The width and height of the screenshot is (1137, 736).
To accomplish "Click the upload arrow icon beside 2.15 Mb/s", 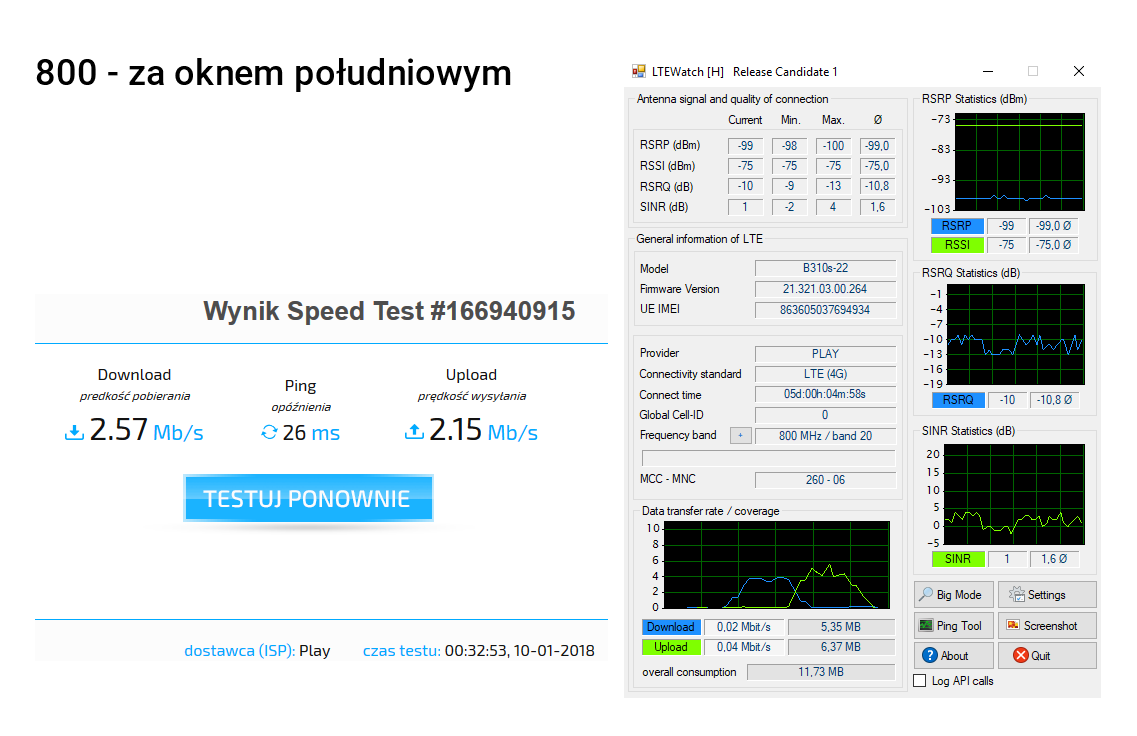I will tap(414, 431).
